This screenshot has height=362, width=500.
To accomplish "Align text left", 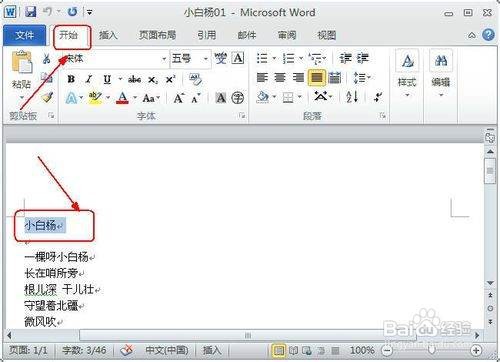I will tap(262, 78).
